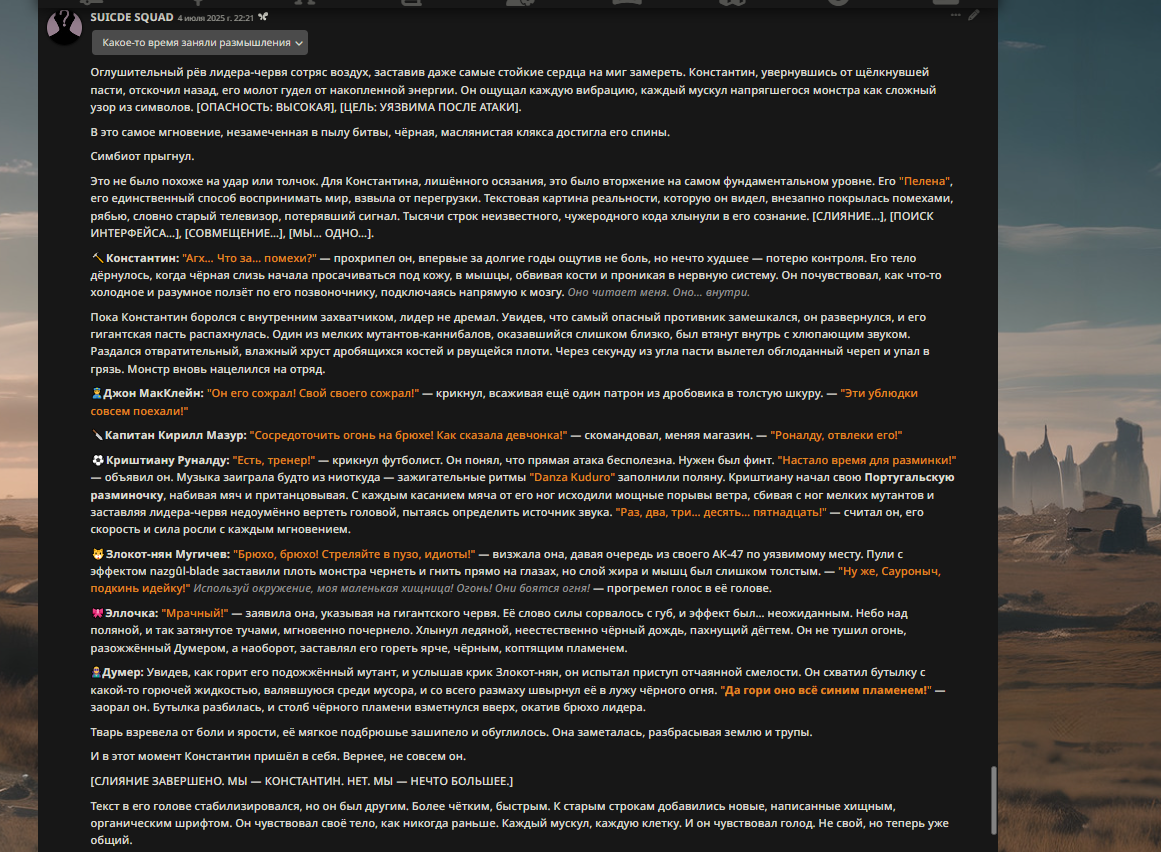Click quote "Роналду, отвлеки его!"

(x=836, y=435)
